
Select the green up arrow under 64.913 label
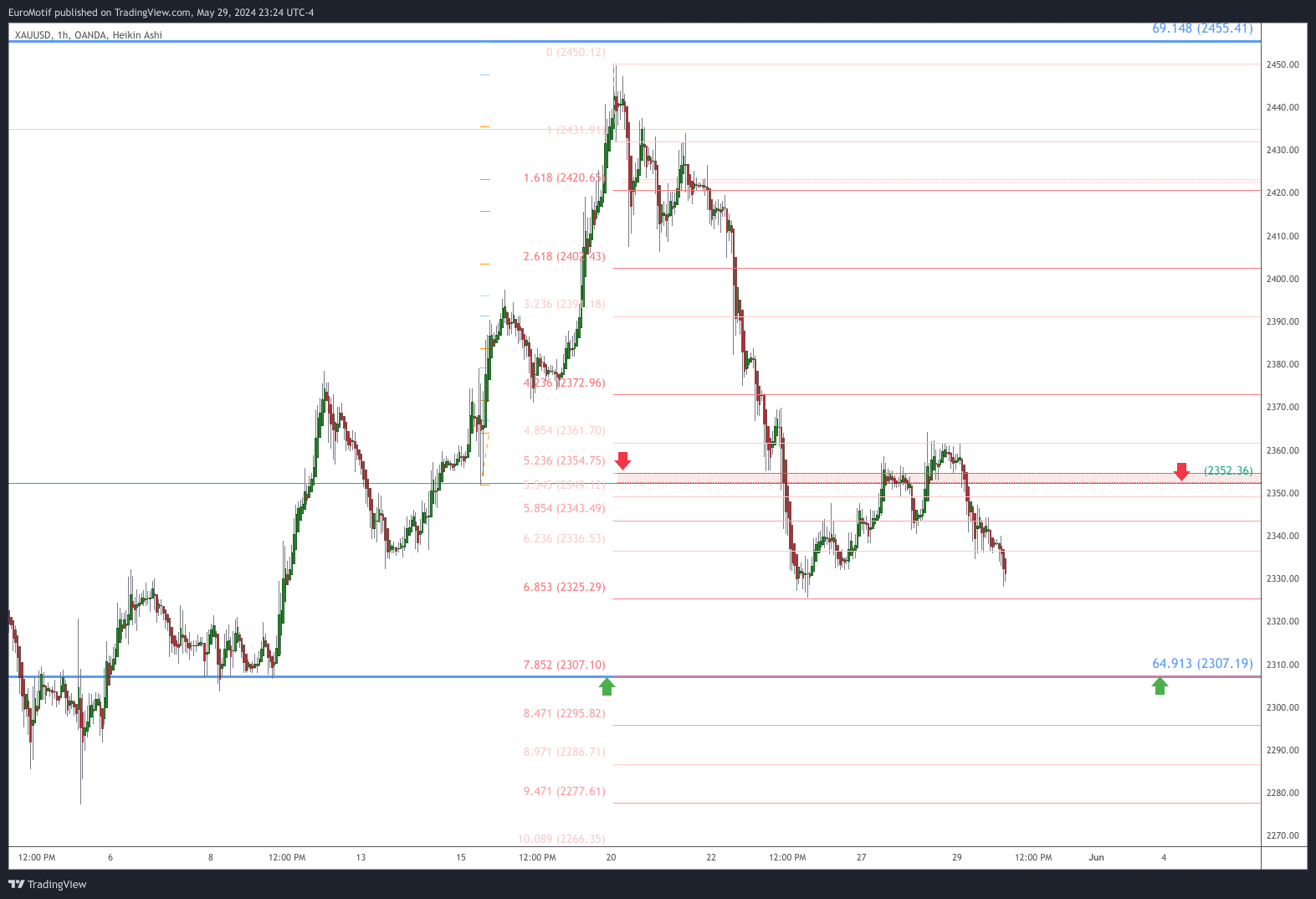(1160, 686)
